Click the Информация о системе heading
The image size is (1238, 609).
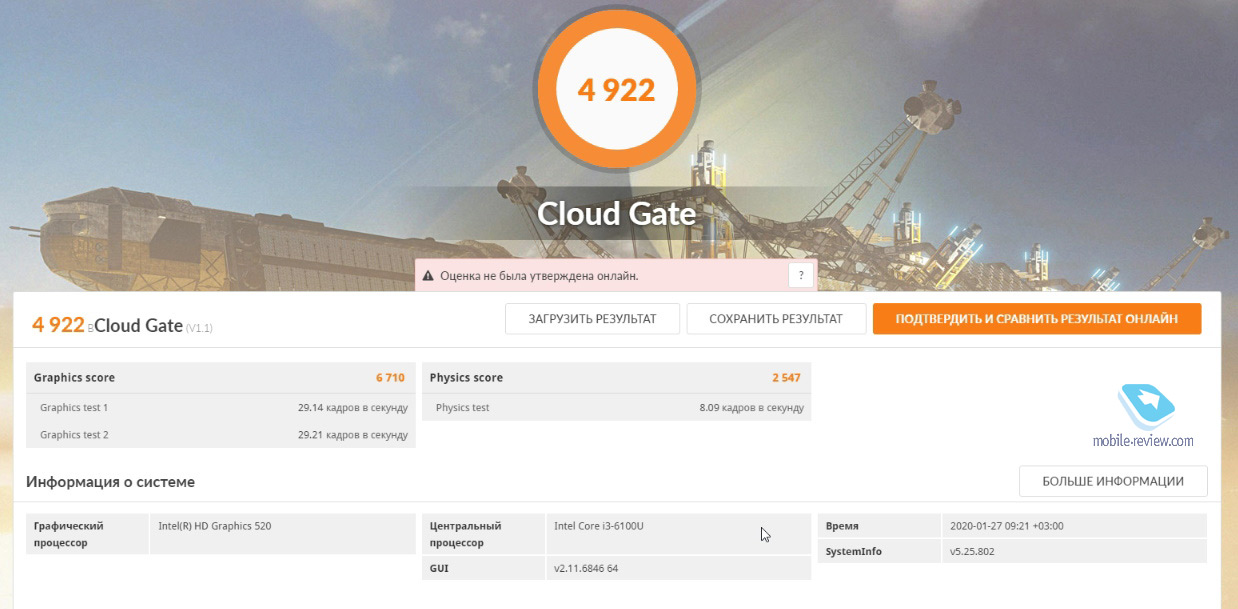tap(111, 482)
